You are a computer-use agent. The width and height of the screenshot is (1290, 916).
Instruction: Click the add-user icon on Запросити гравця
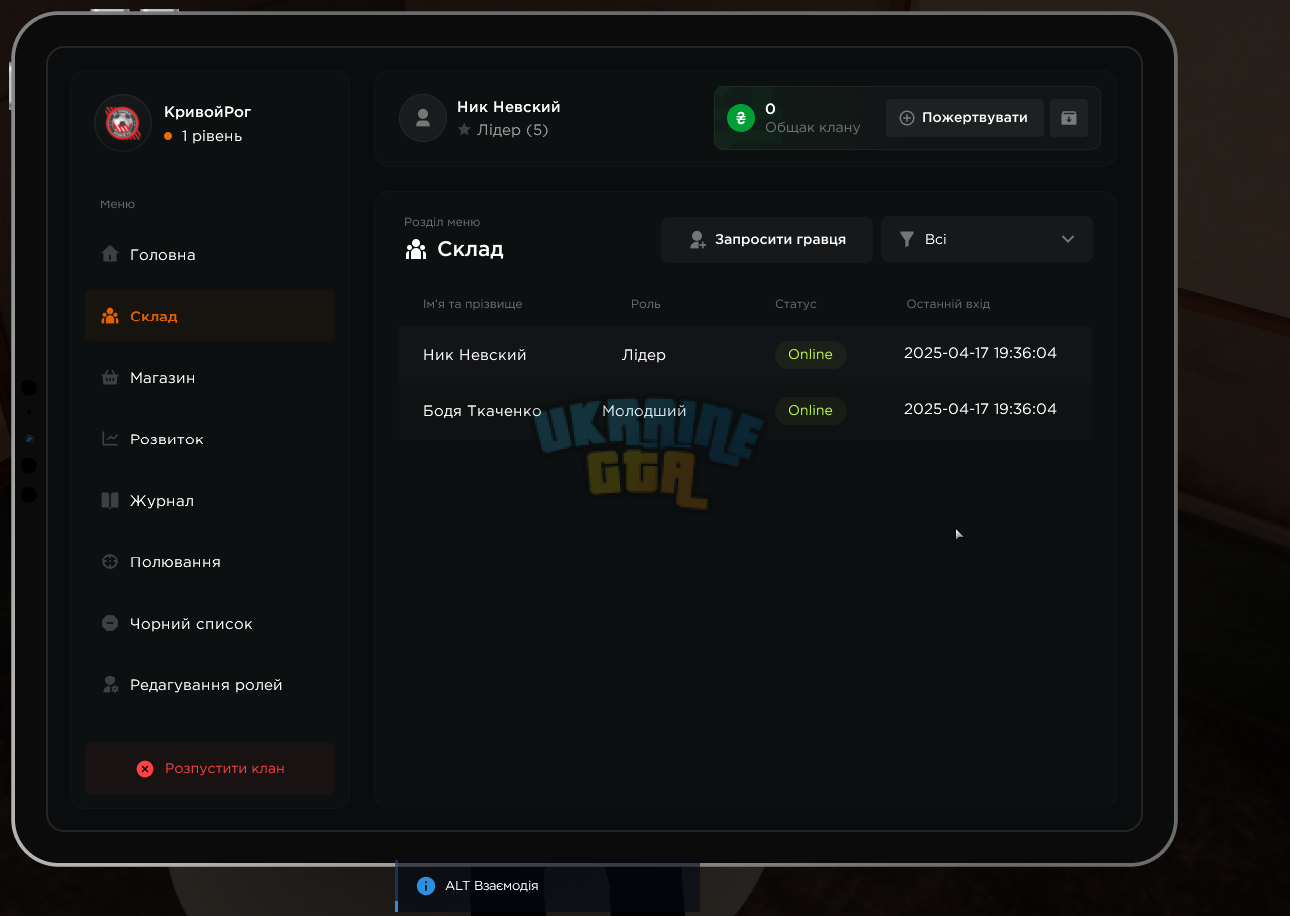pyautogui.click(x=698, y=240)
